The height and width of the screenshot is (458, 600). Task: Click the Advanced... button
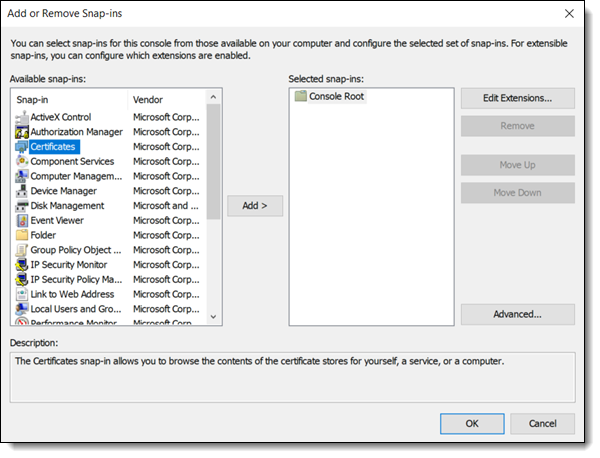coord(517,314)
